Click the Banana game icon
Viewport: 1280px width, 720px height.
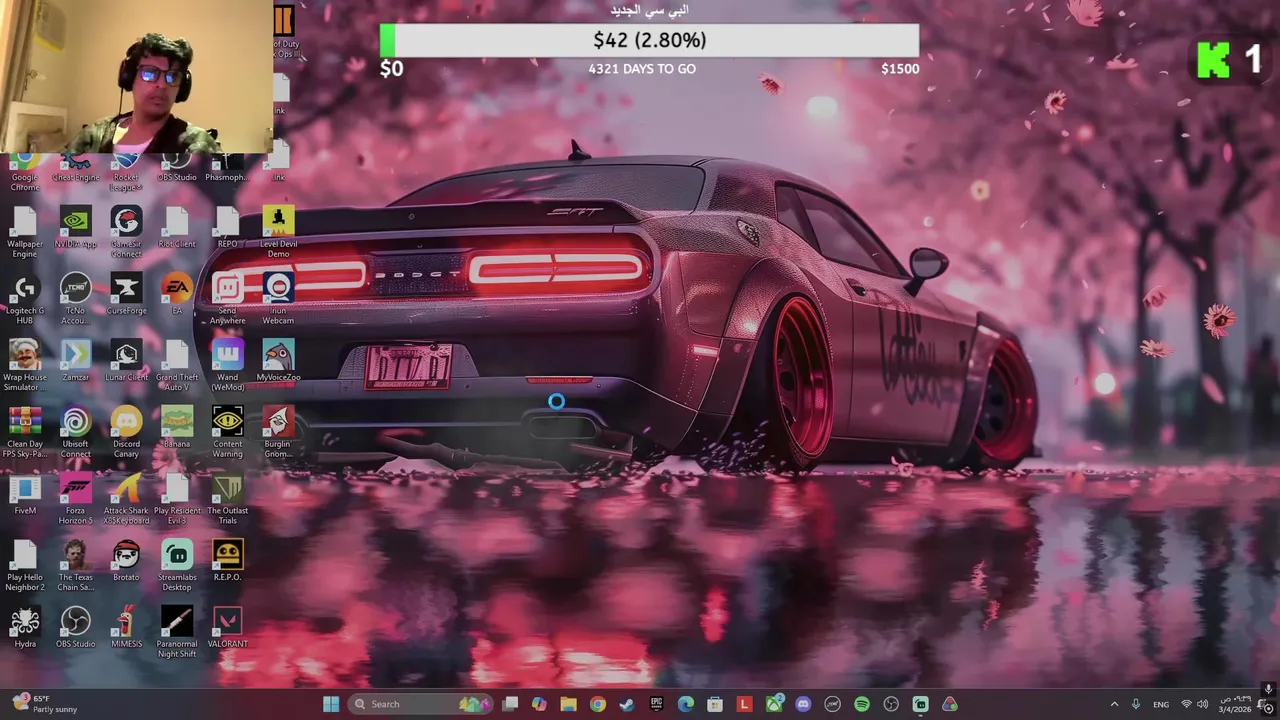[177, 428]
